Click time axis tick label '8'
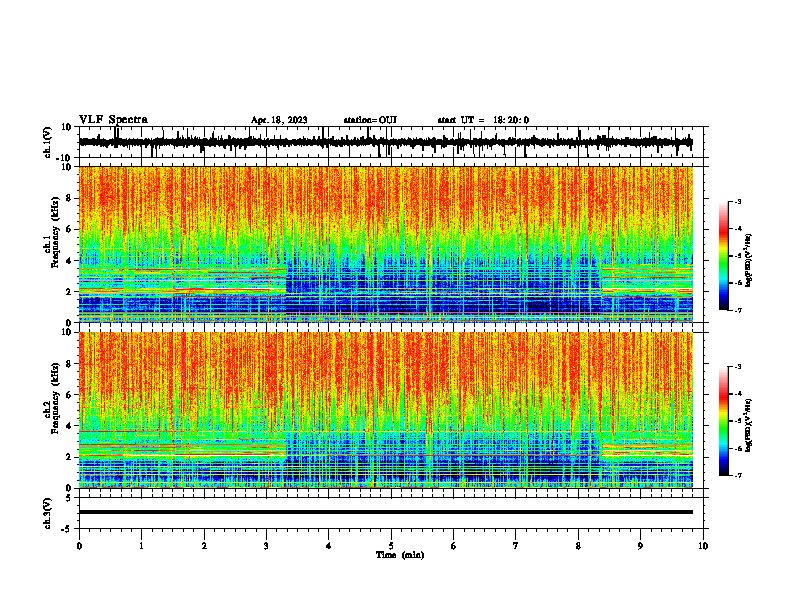This screenshot has height=612, width=792. coord(578,546)
